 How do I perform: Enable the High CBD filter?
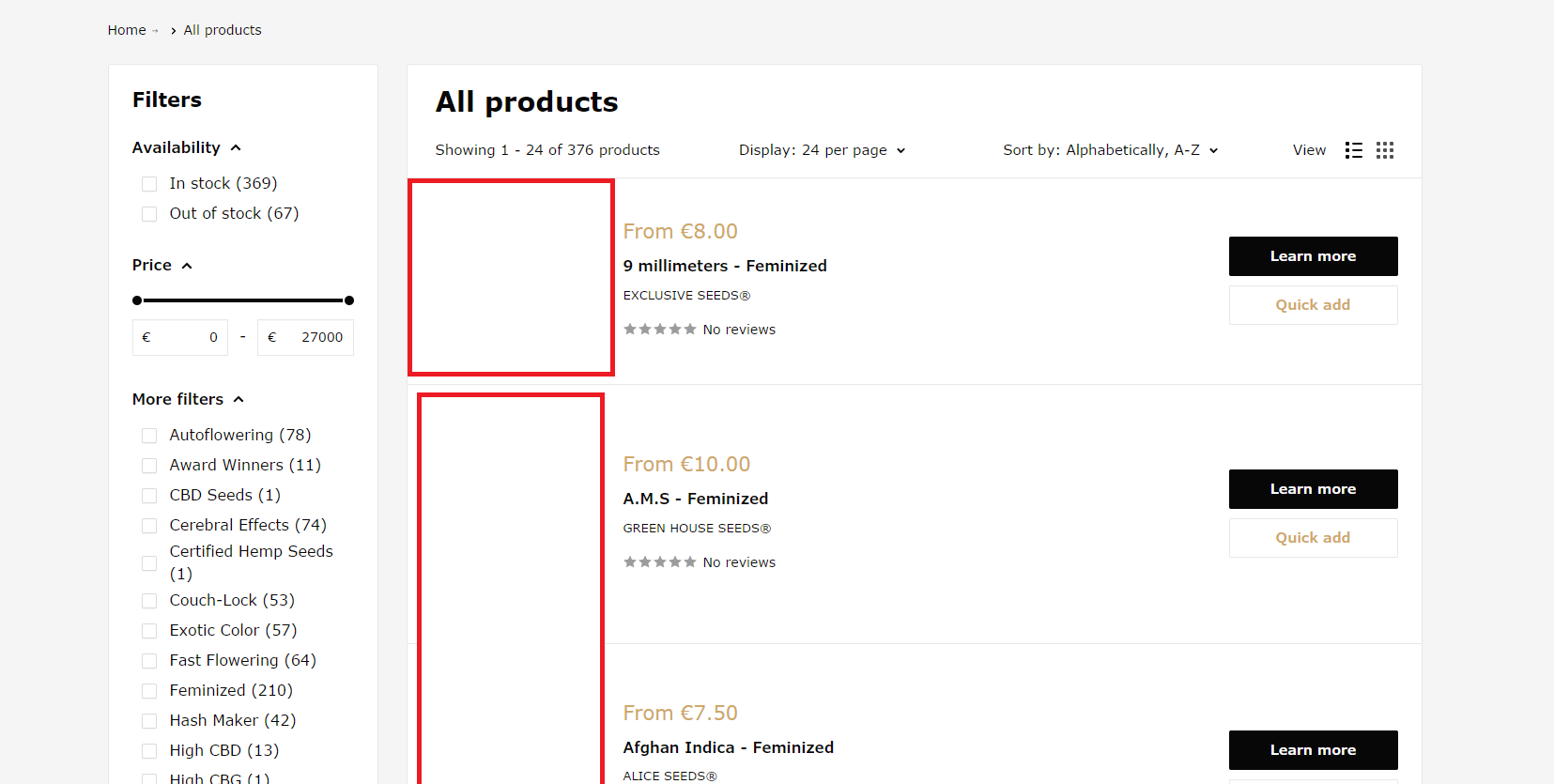click(x=149, y=751)
